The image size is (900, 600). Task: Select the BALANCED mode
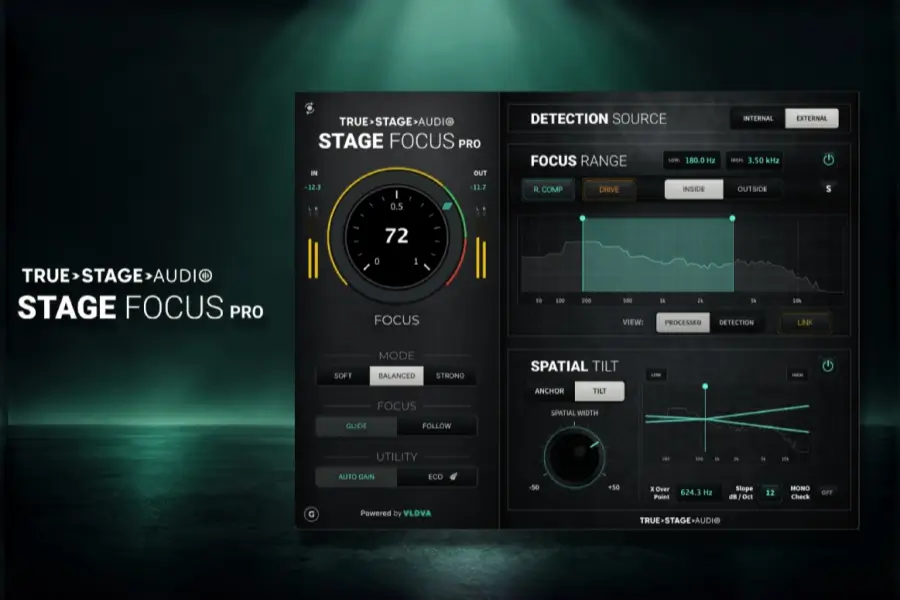coord(397,376)
